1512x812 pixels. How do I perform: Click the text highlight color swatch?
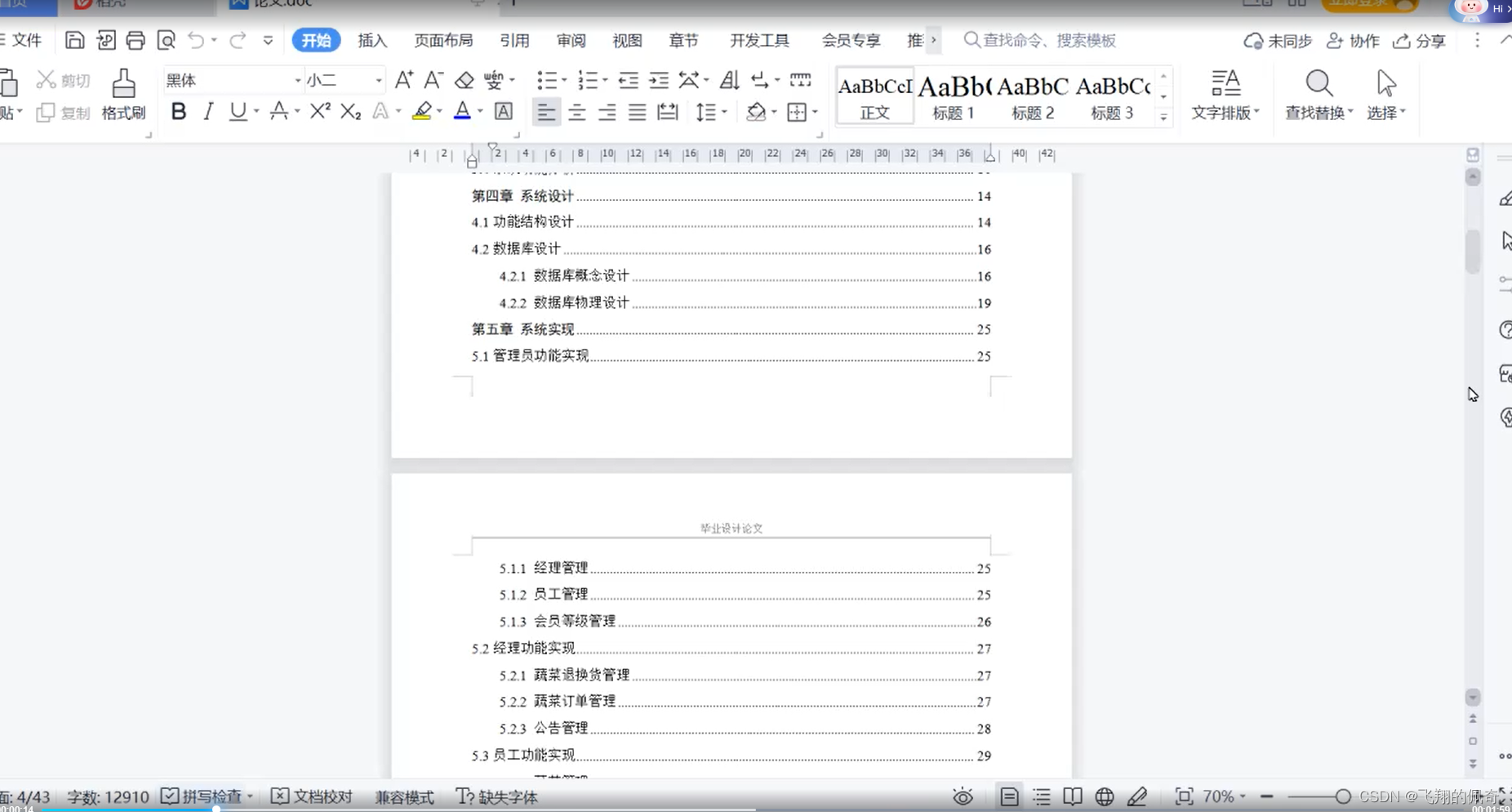[421, 111]
